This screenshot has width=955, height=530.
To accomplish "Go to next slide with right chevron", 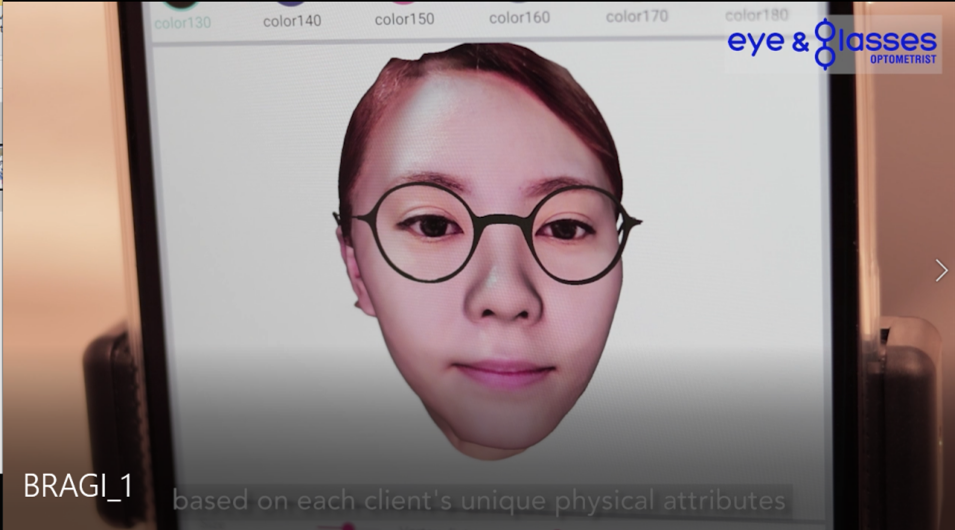I will pyautogui.click(x=940, y=270).
